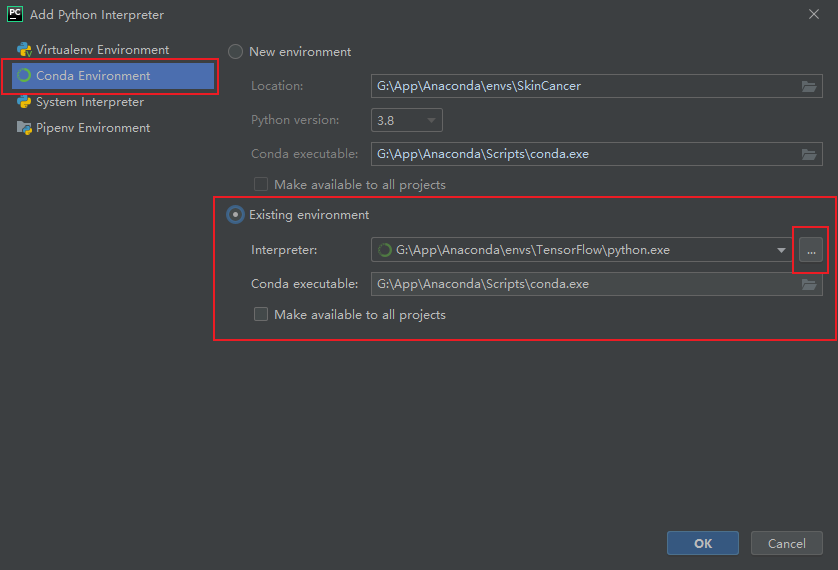The height and width of the screenshot is (570, 838).
Task: Select the Existing environment radio button
Action: 236,215
